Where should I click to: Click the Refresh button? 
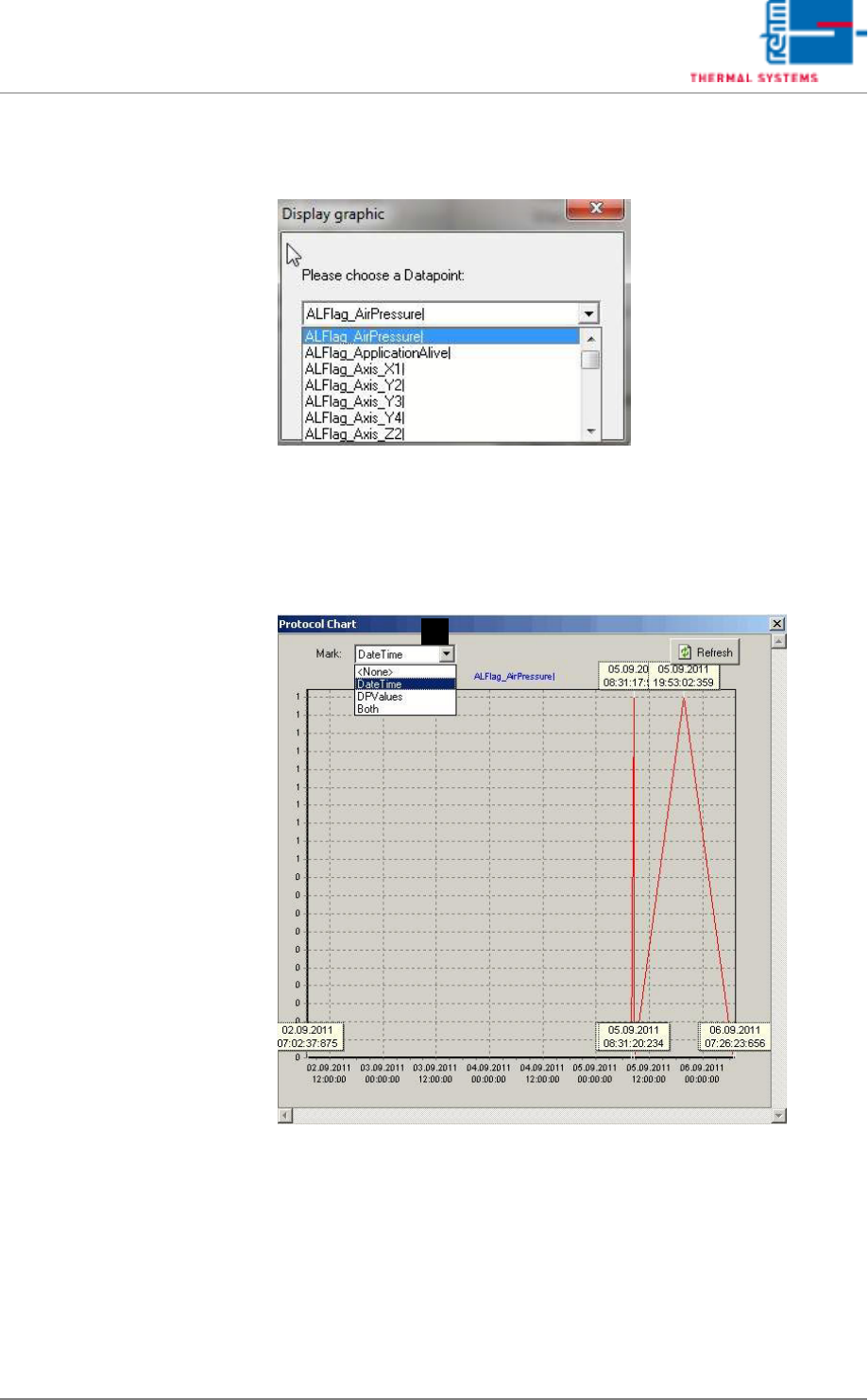click(705, 652)
